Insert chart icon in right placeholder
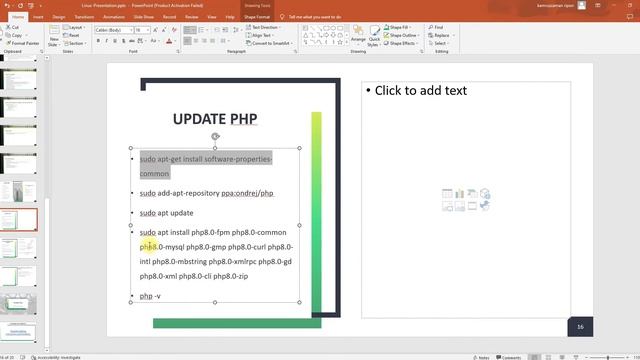This screenshot has width=640, height=360. coord(460,193)
